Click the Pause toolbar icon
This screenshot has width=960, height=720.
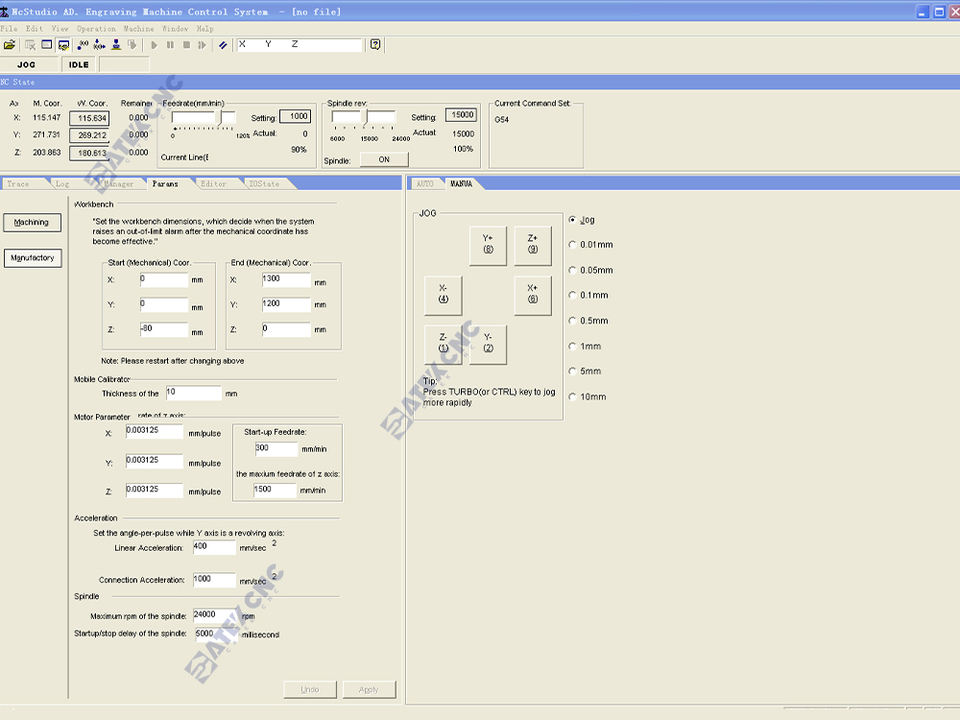tap(170, 45)
